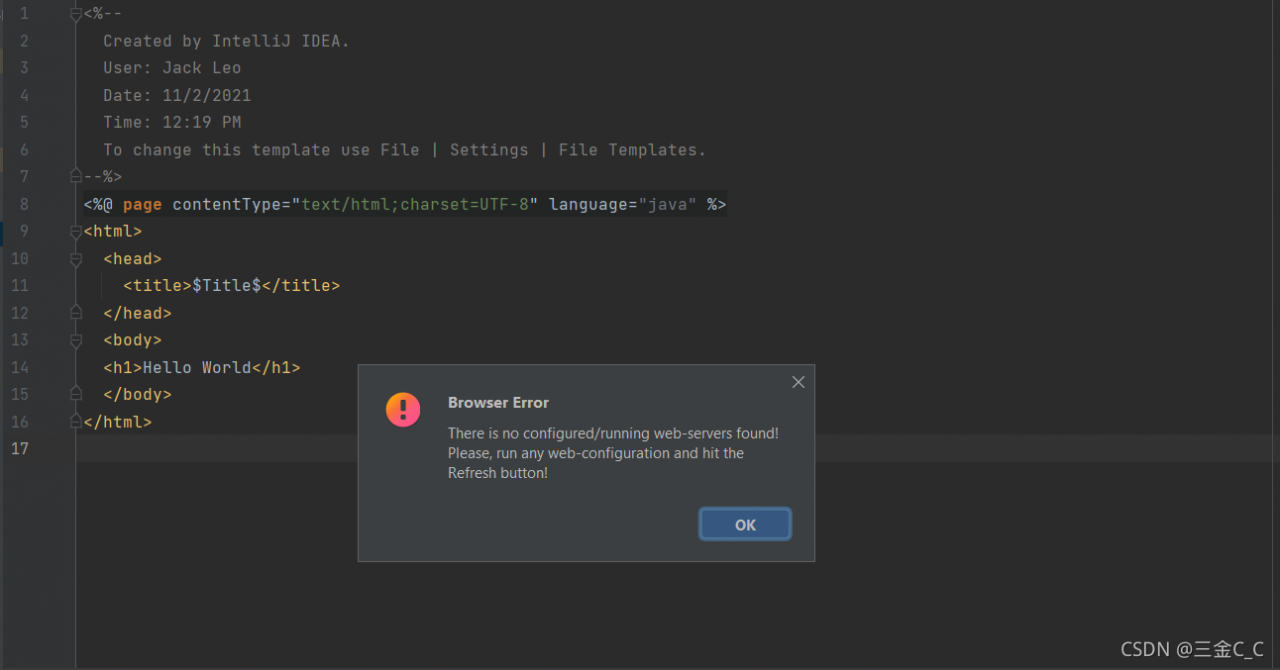Click line number 8 in gutter
The height and width of the screenshot is (670, 1280).
coord(23,204)
